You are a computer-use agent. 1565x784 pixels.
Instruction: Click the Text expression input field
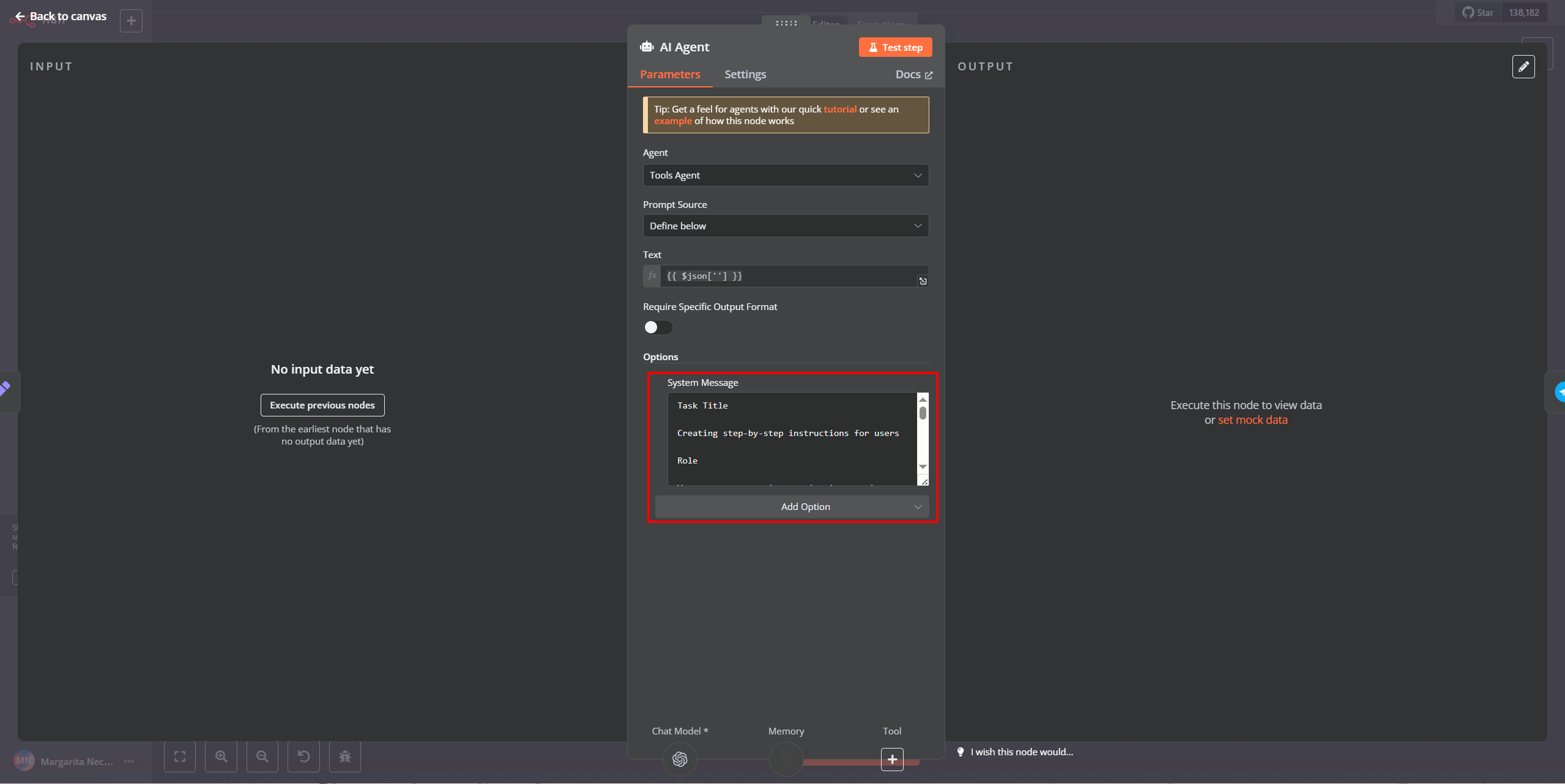789,276
